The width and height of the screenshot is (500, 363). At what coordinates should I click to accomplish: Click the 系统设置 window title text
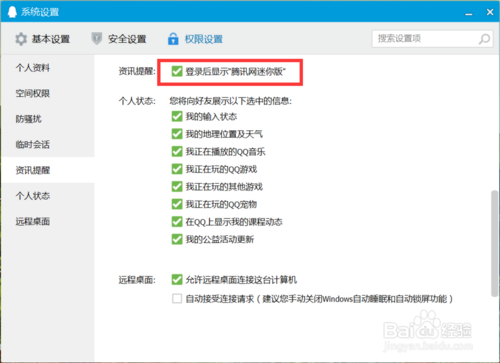(x=40, y=12)
